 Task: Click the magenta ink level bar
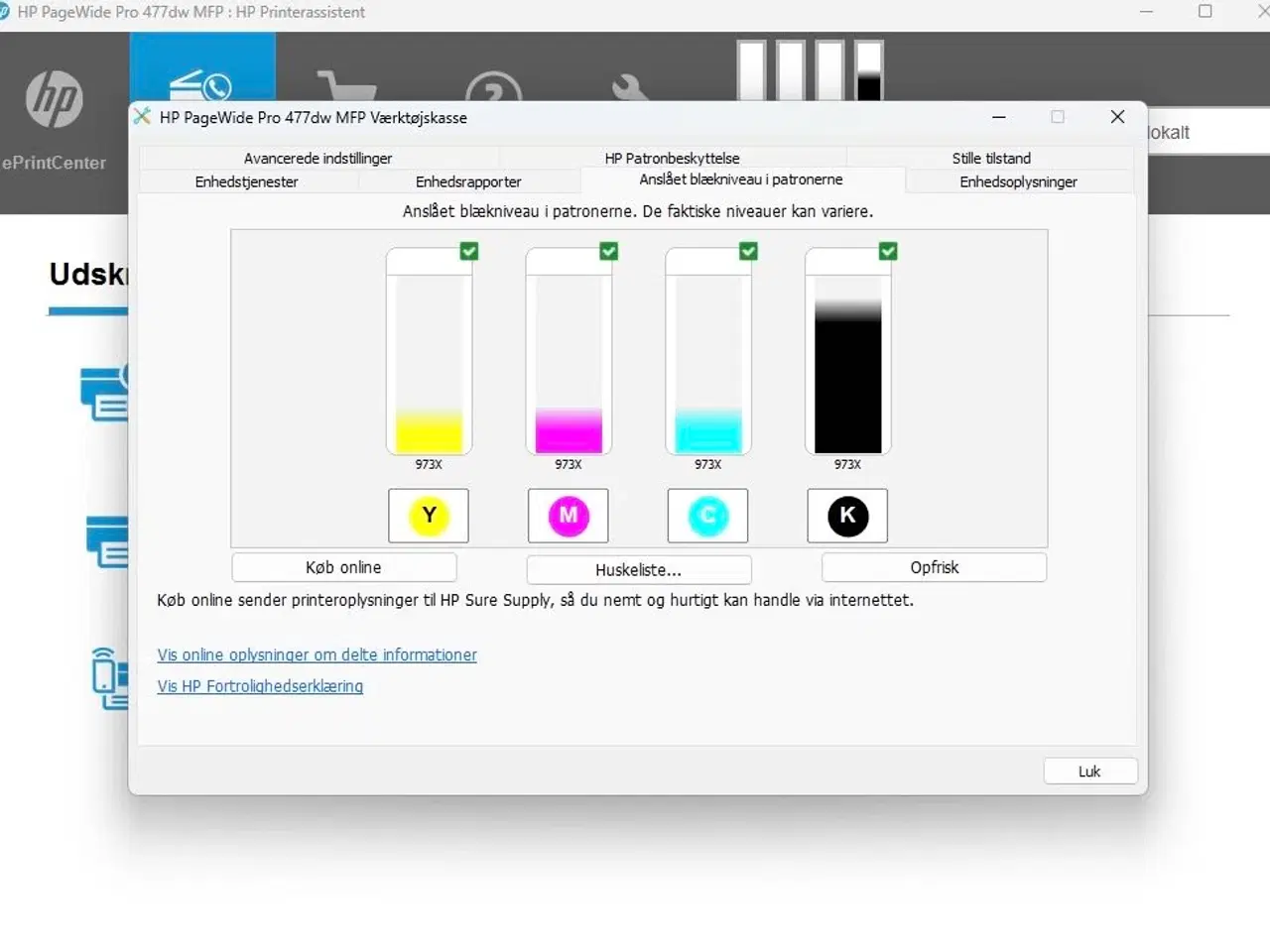[x=569, y=351]
